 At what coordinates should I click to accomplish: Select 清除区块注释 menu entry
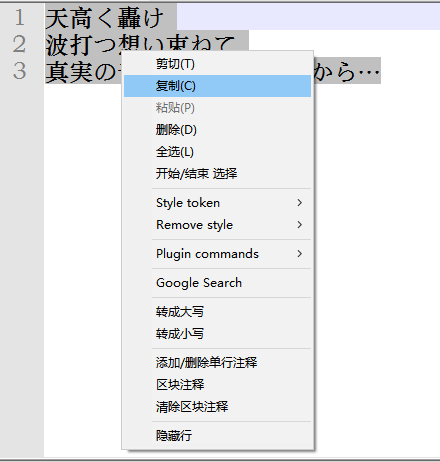(217, 407)
